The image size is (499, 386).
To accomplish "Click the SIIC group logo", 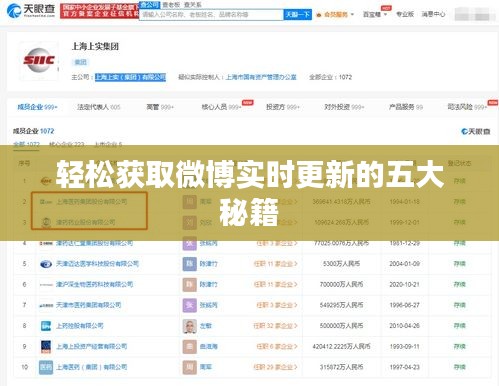I will click(39, 61).
